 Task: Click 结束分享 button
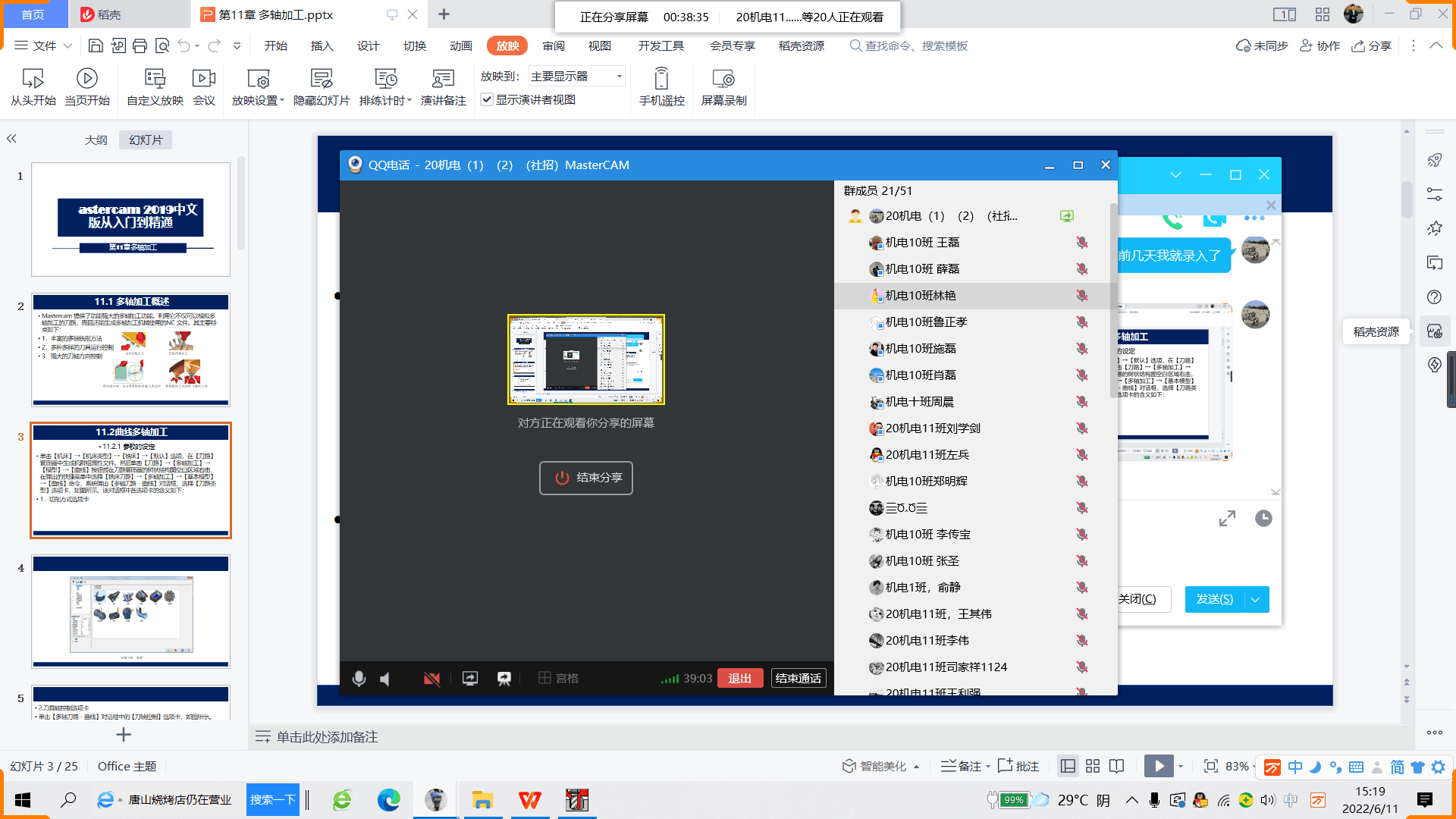(x=585, y=478)
